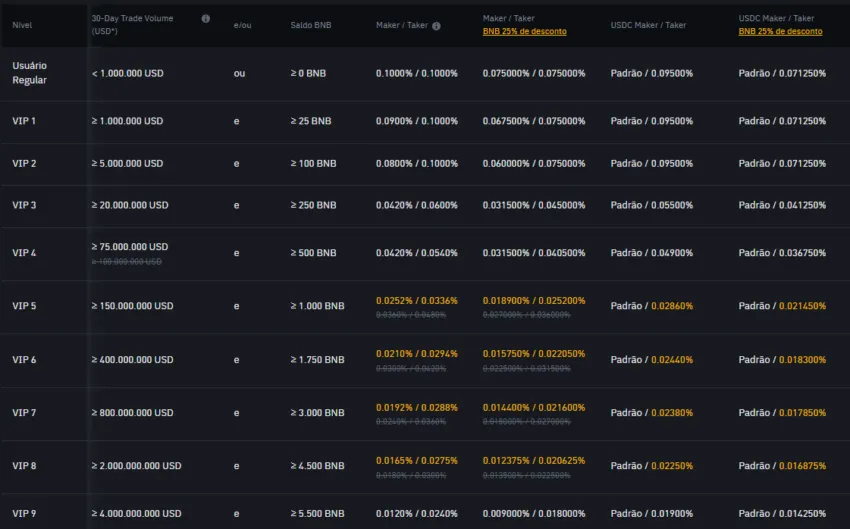Click info icon next to Maker / Taker header
This screenshot has height=529, width=850.
coord(436,25)
